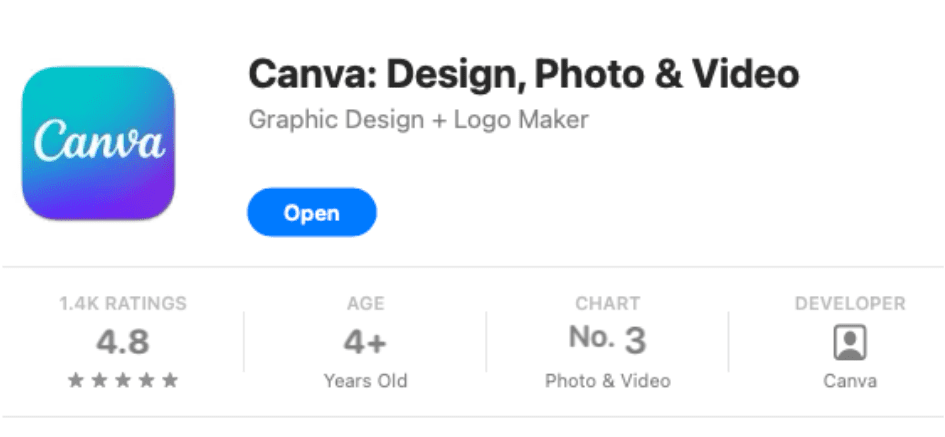Screen dimensions: 945x437
Task: Click the second rating star
Action: click(99, 380)
